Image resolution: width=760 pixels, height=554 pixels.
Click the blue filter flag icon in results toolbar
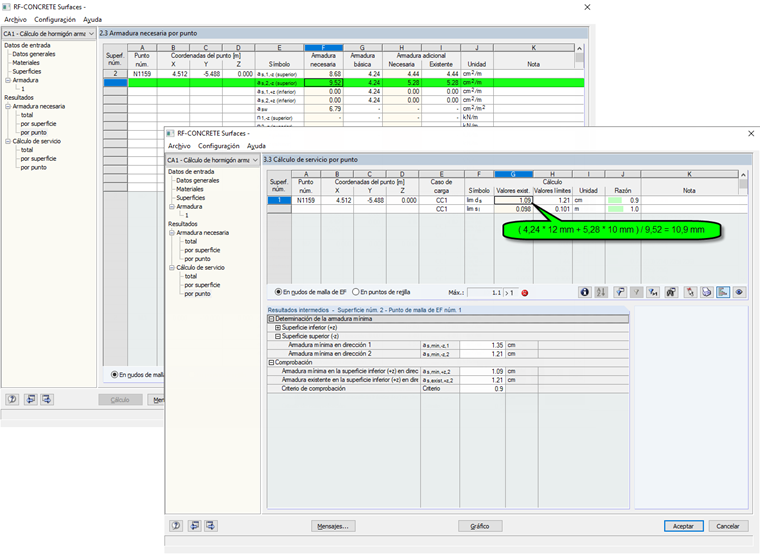pyautogui.click(x=620, y=292)
